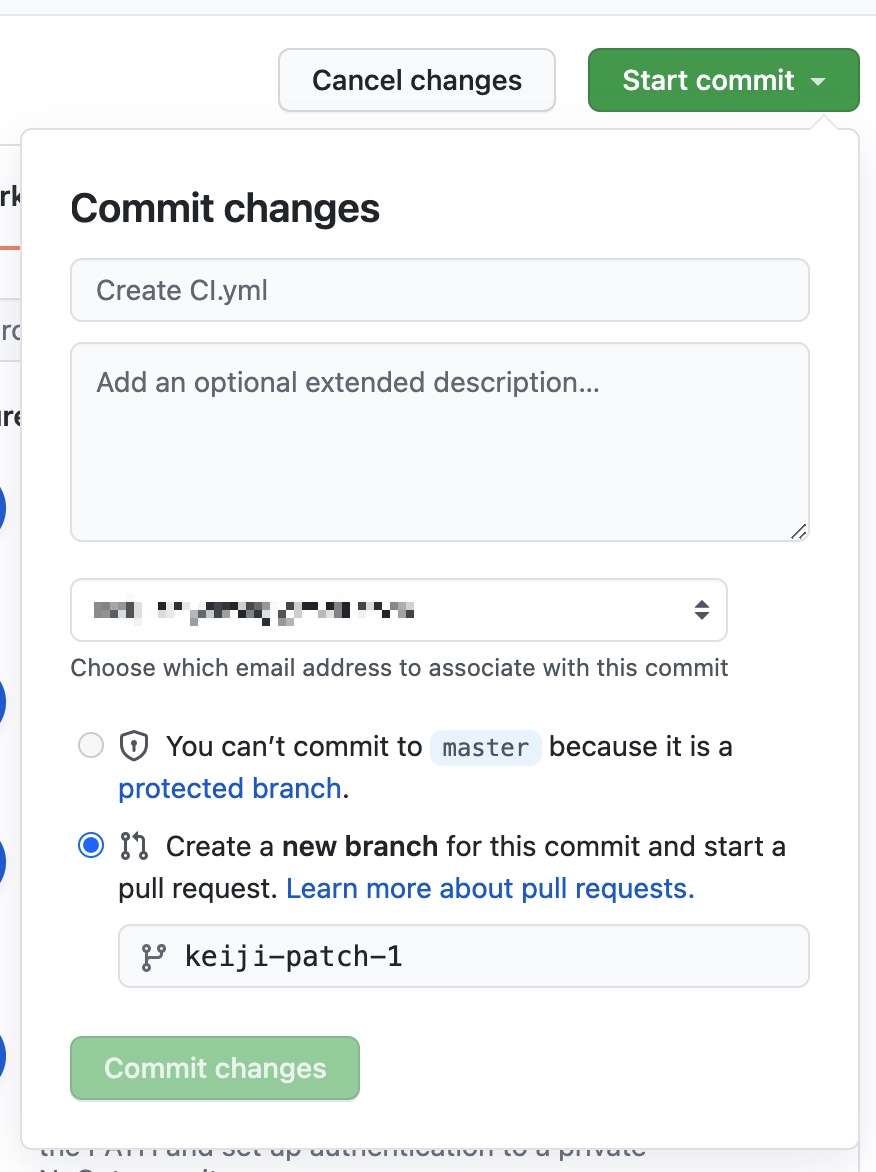The image size is (876, 1172).
Task: Click the up-down arrows on the email selector
Action: coord(701,610)
